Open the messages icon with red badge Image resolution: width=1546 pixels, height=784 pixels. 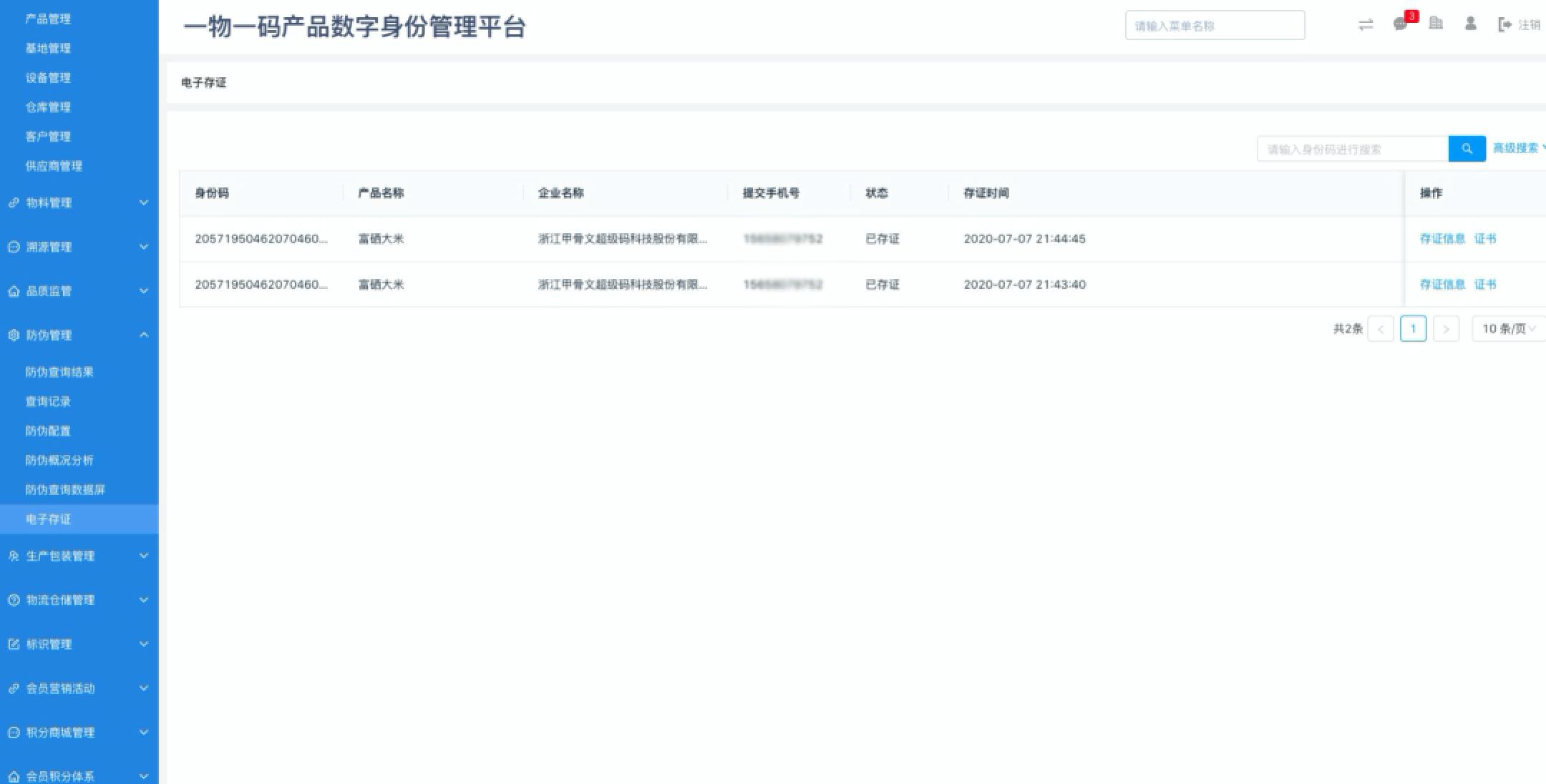point(1401,24)
